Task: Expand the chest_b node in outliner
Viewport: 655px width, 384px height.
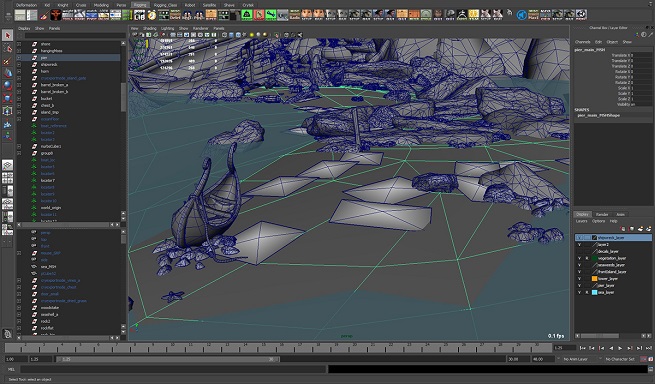Action: 19,105
